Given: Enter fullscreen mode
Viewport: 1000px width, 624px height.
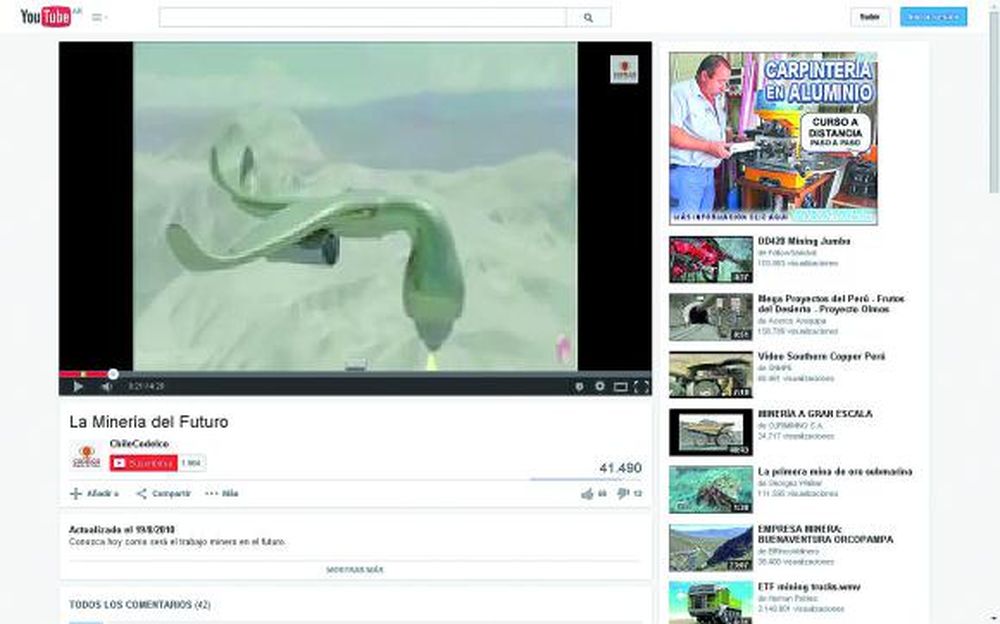Looking at the screenshot, I should tap(641, 386).
